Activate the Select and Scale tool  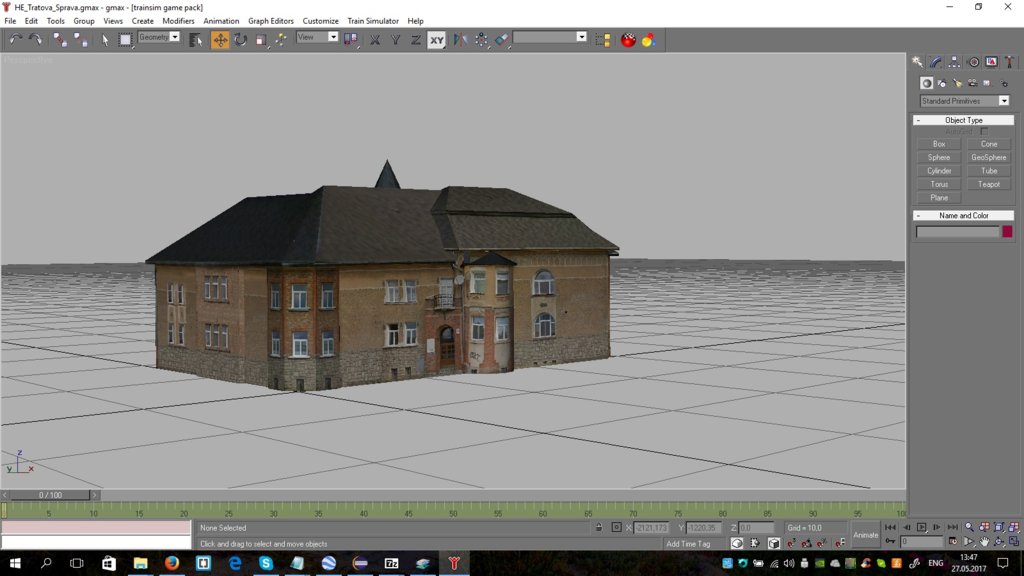[x=261, y=40]
